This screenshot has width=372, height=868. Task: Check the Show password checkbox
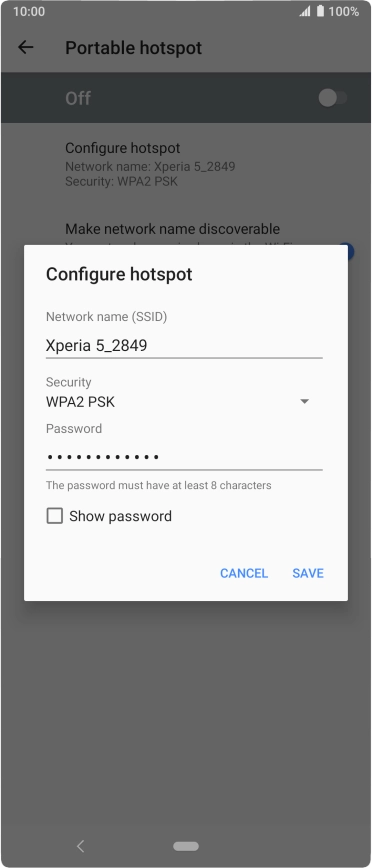(x=54, y=516)
